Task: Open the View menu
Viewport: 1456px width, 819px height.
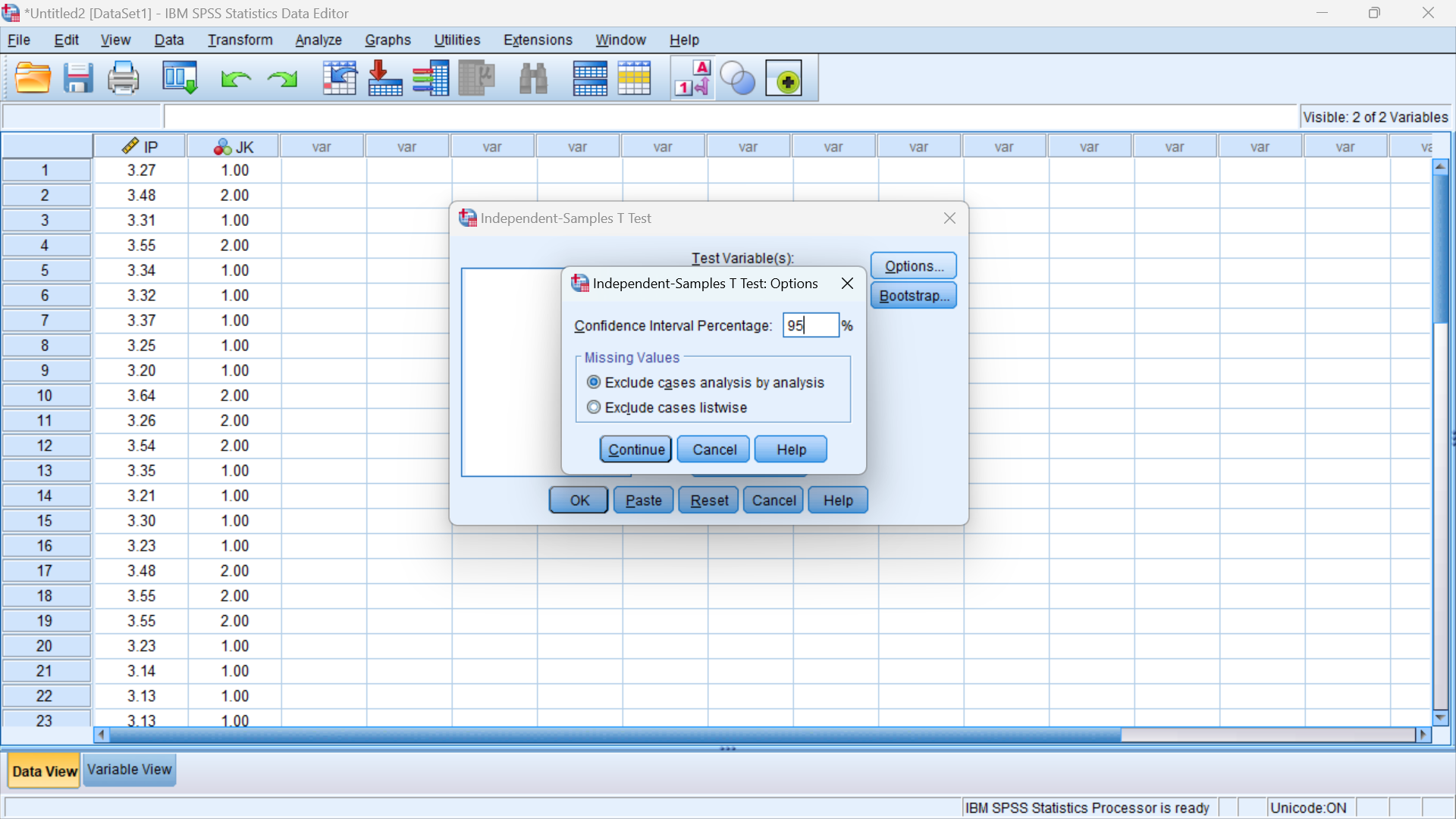Action: (x=115, y=40)
